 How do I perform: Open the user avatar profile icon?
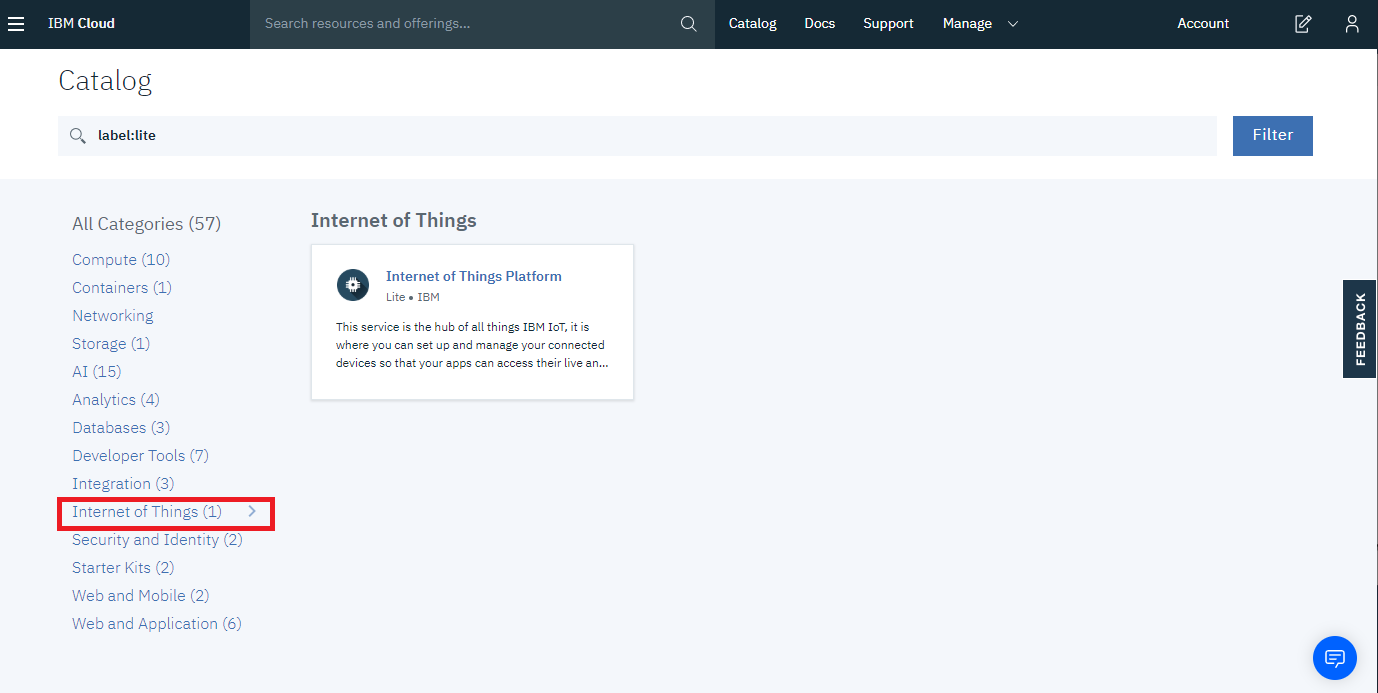(x=1352, y=23)
